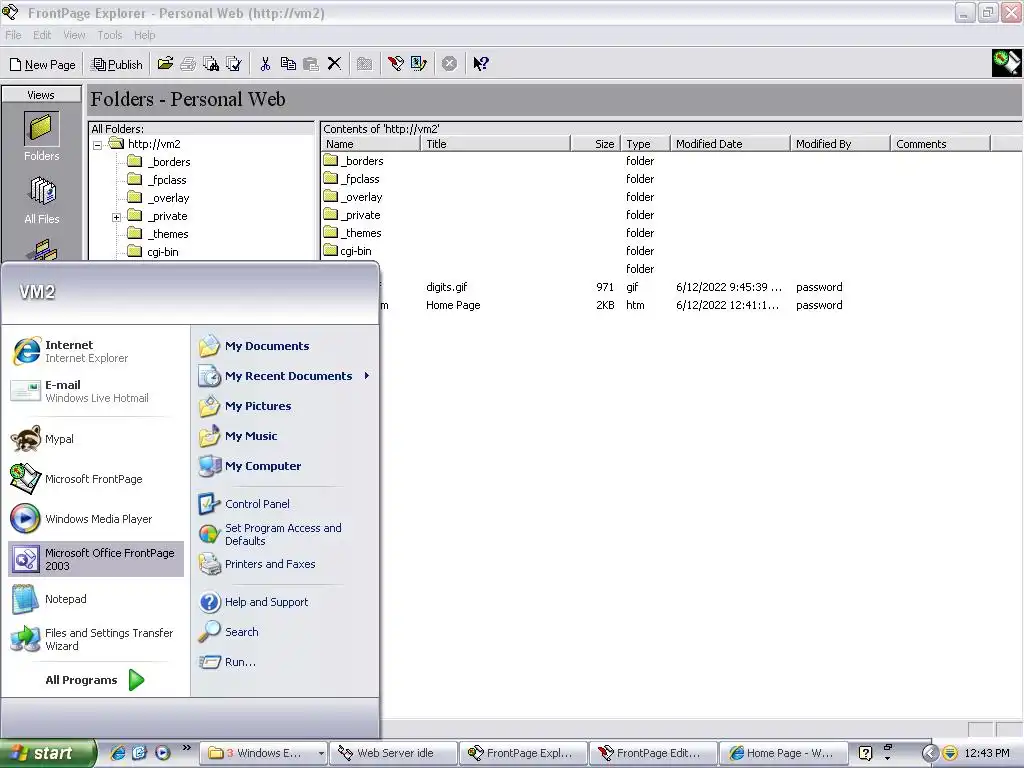The width and height of the screenshot is (1024, 768).
Task: Click the Print toolbar icon
Action: (x=188, y=63)
